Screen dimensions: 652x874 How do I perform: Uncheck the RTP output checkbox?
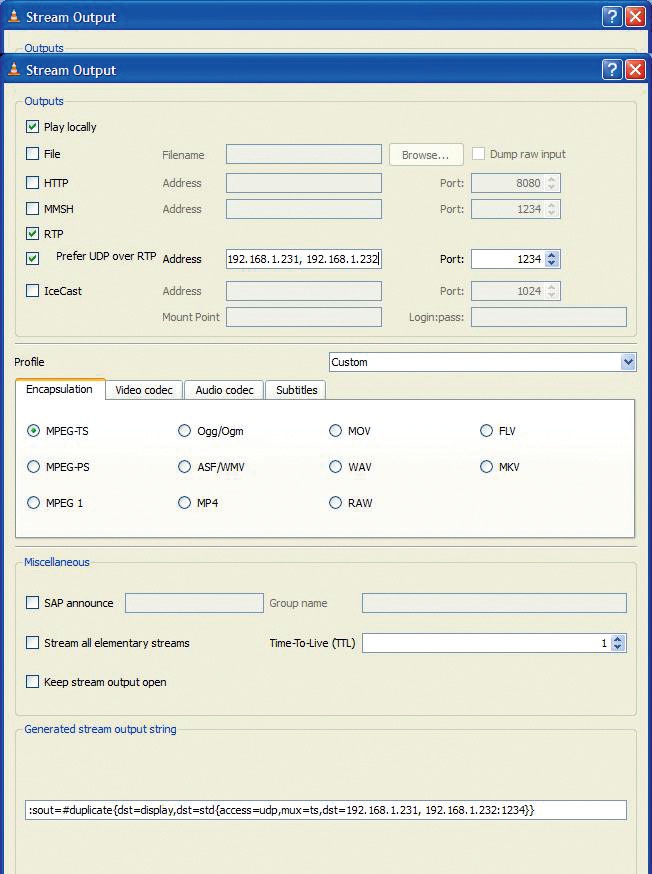click(x=32, y=234)
